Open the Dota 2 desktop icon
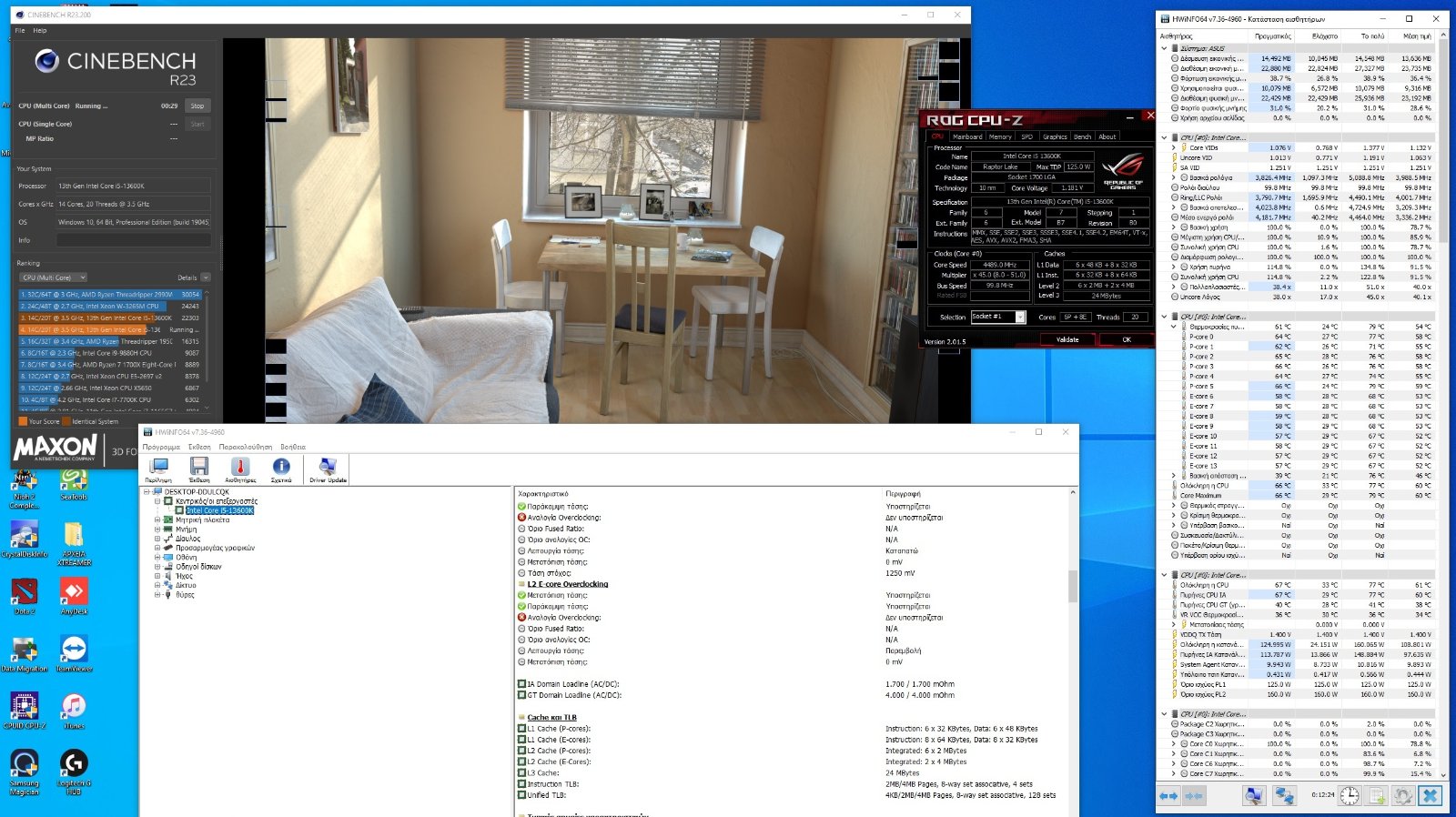 [x=25, y=597]
